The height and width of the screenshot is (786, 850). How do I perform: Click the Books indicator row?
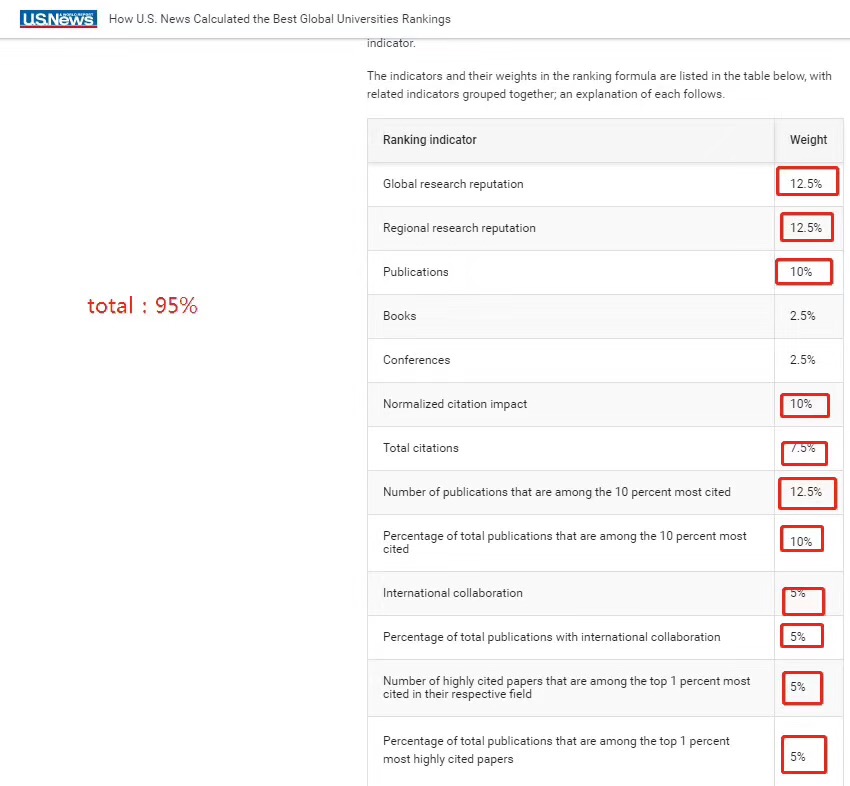[605, 317]
